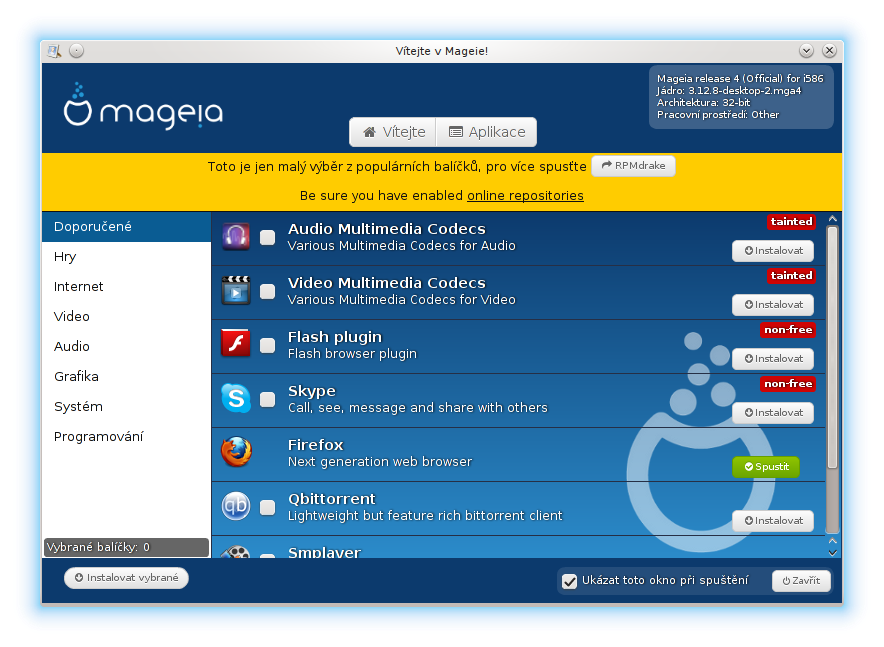Click the Skype logo icon
This screenshot has width=884, height=647.
click(x=236, y=398)
